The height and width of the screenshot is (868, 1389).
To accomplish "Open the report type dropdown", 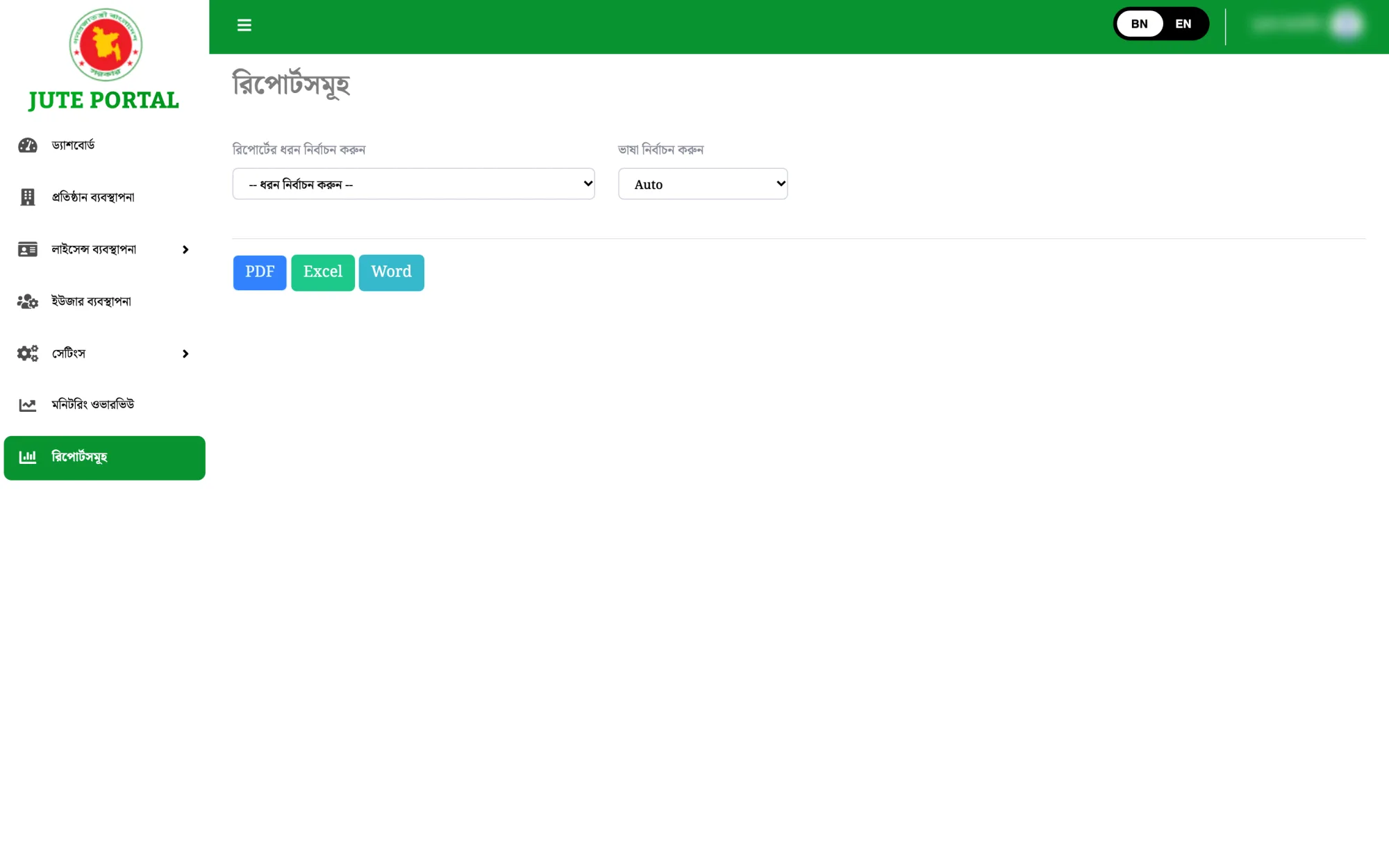I will tap(413, 184).
